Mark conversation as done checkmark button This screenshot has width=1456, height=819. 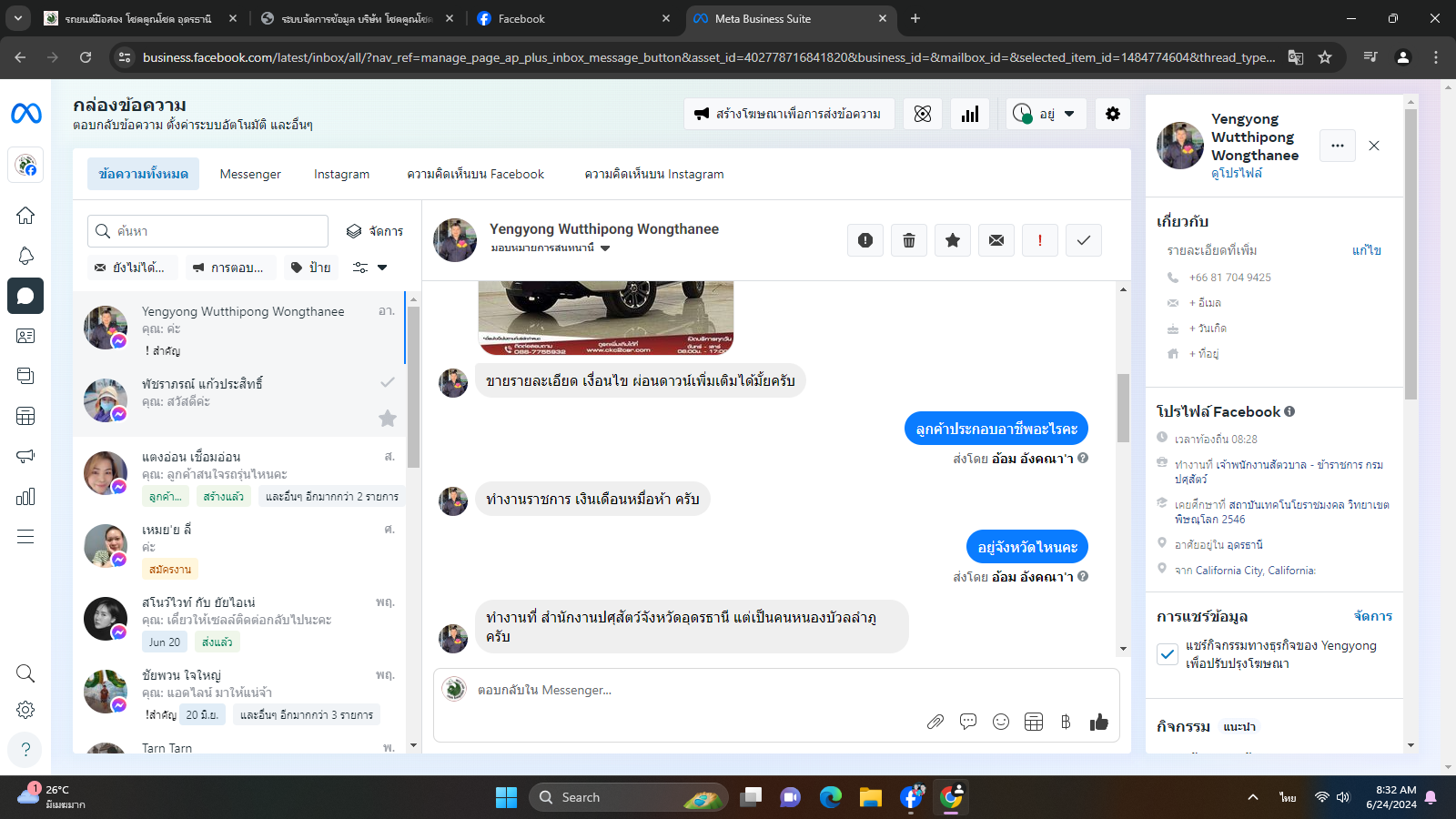click(x=1084, y=240)
